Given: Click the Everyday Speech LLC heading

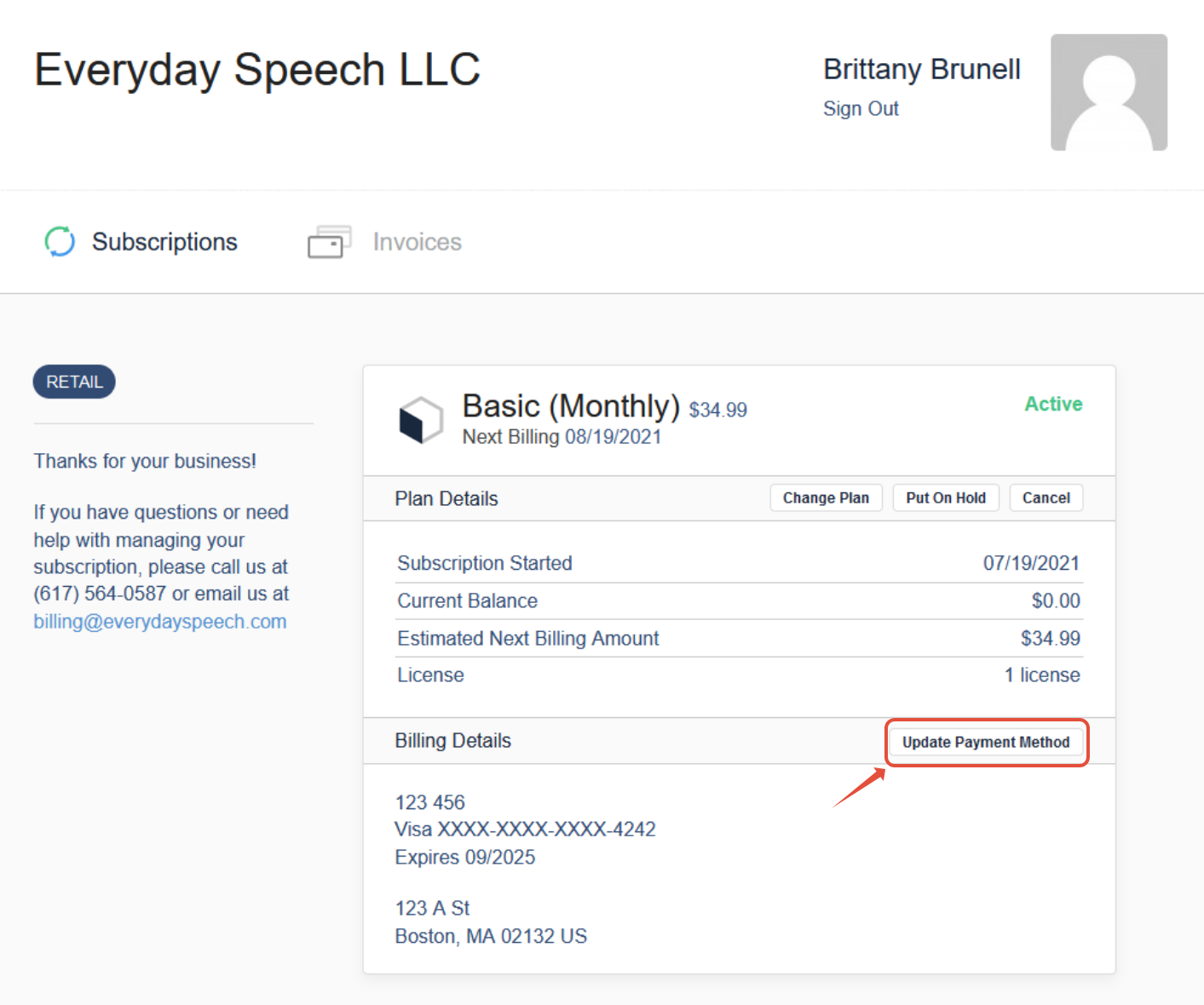Looking at the screenshot, I should pos(257,69).
